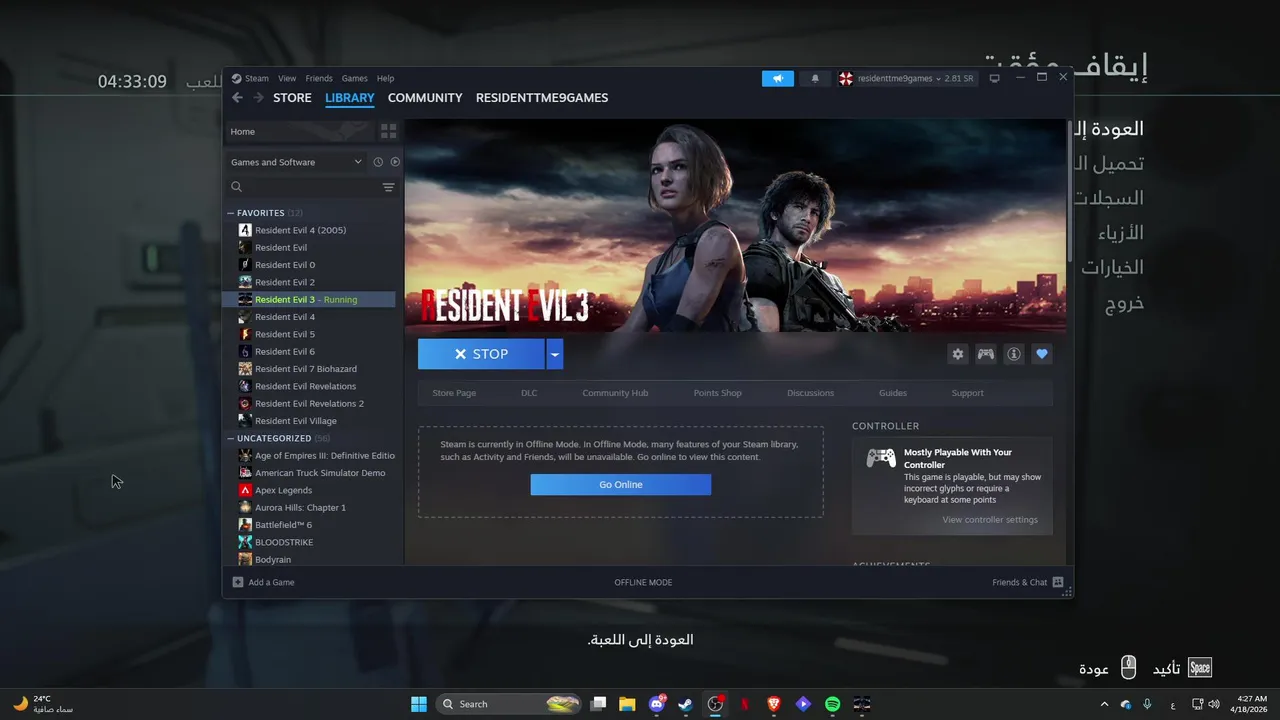This screenshot has width=1280, height=720.
Task: Open the notifications bell
Action: 815,78
